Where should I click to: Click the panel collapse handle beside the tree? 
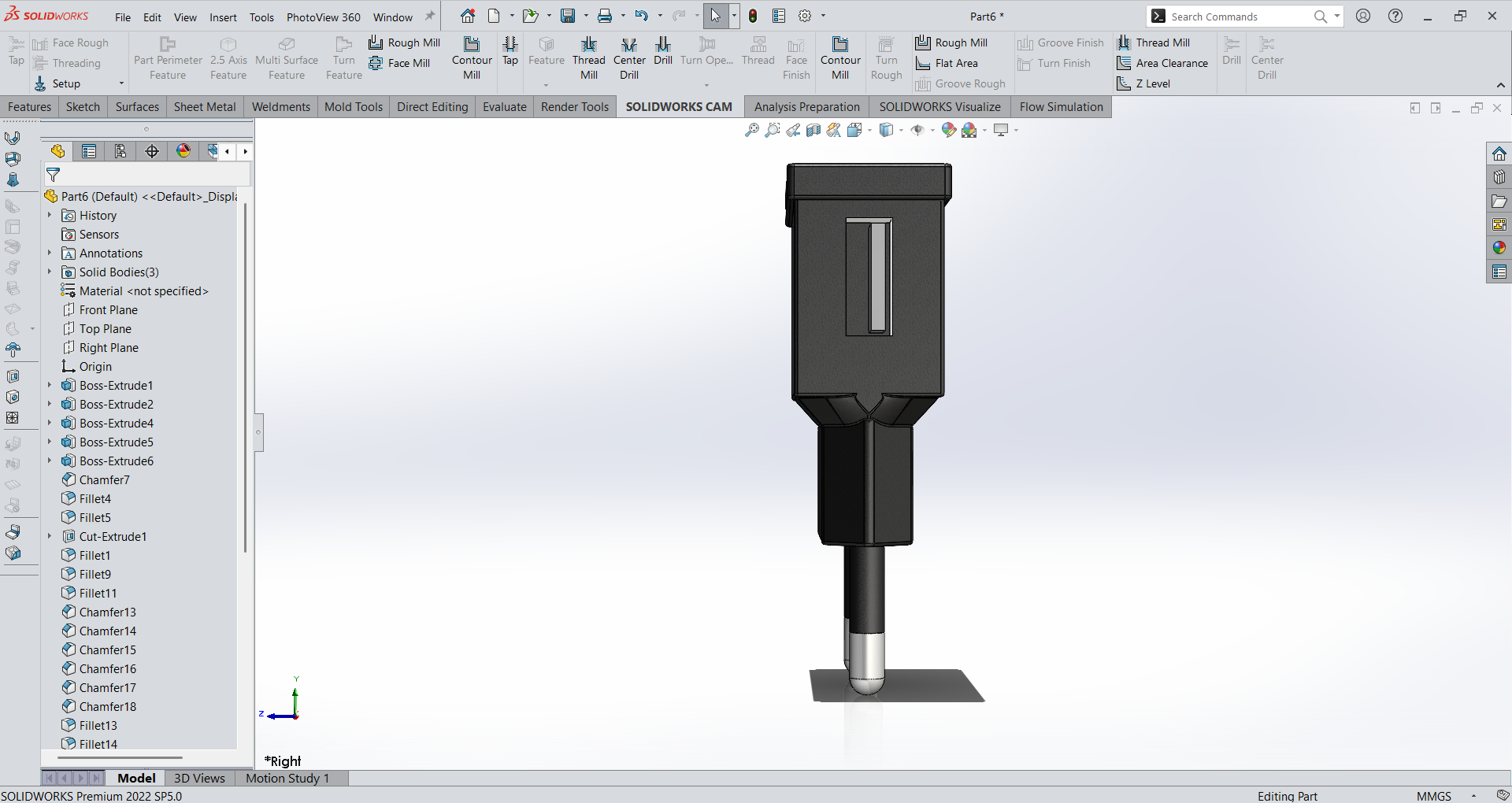[x=258, y=432]
